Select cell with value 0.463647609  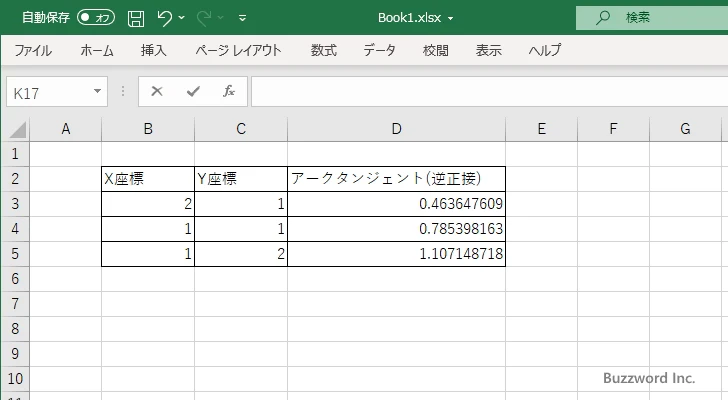[396, 204]
